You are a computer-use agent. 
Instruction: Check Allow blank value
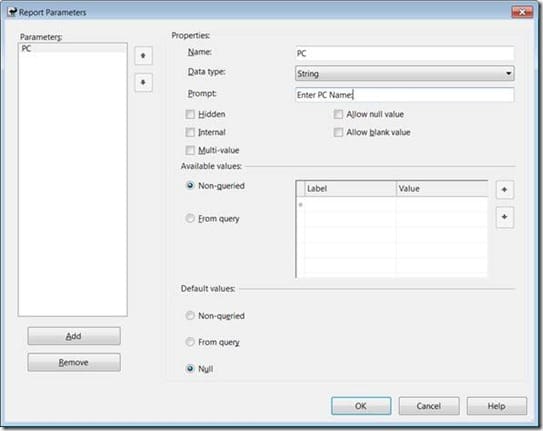[338, 132]
